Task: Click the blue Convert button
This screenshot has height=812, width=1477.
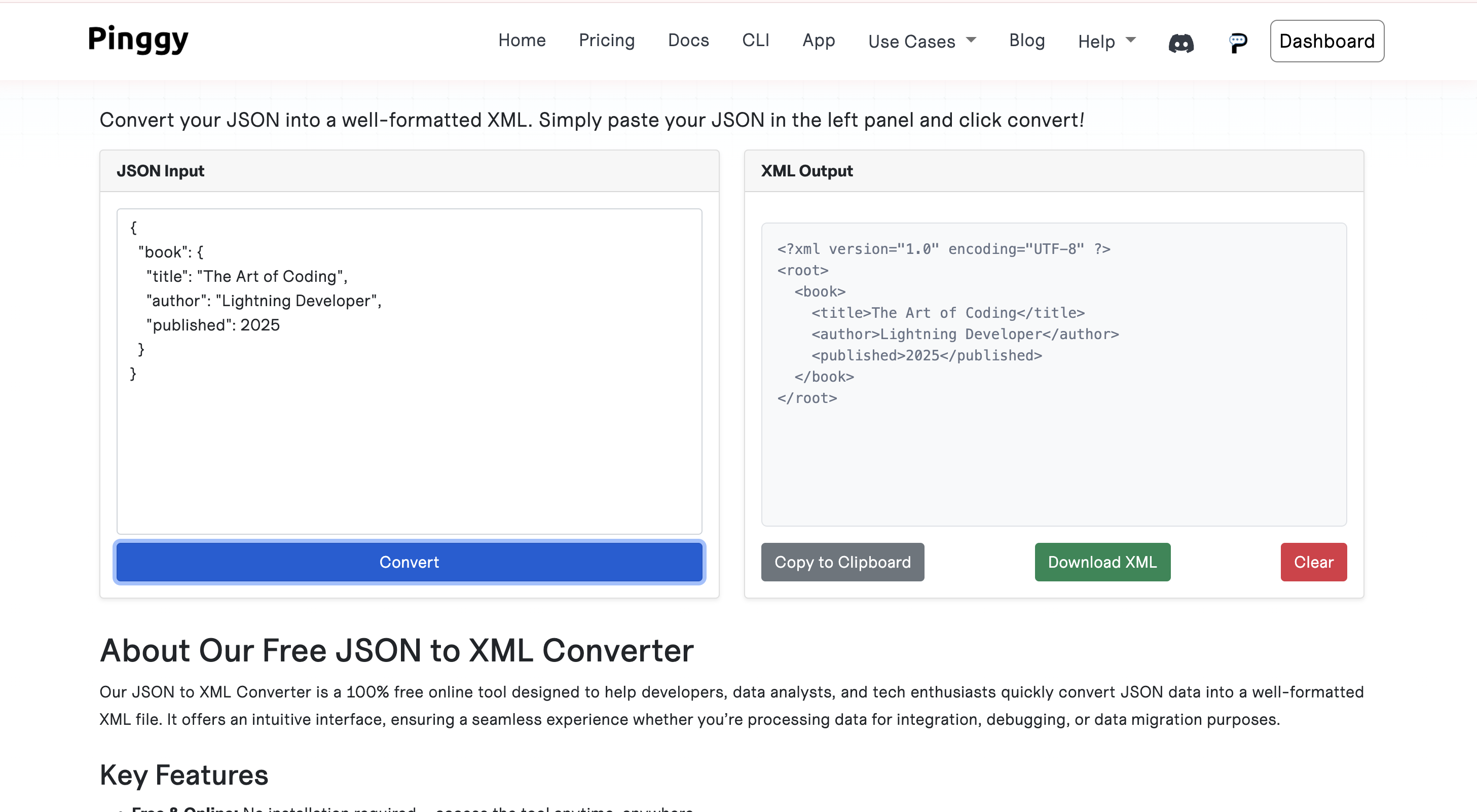Action: coord(410,562)
